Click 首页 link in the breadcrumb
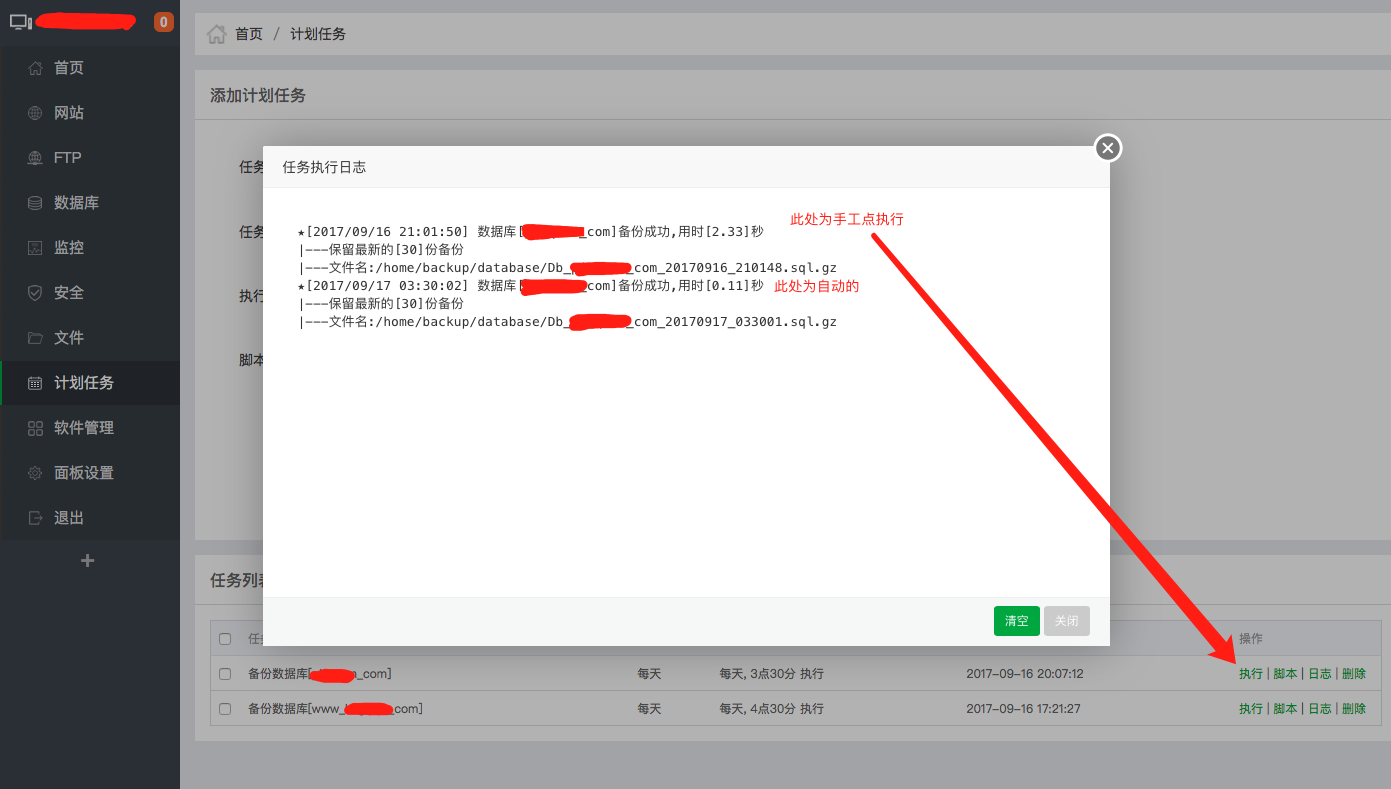 pyautogui.click(x=249, y=34)
